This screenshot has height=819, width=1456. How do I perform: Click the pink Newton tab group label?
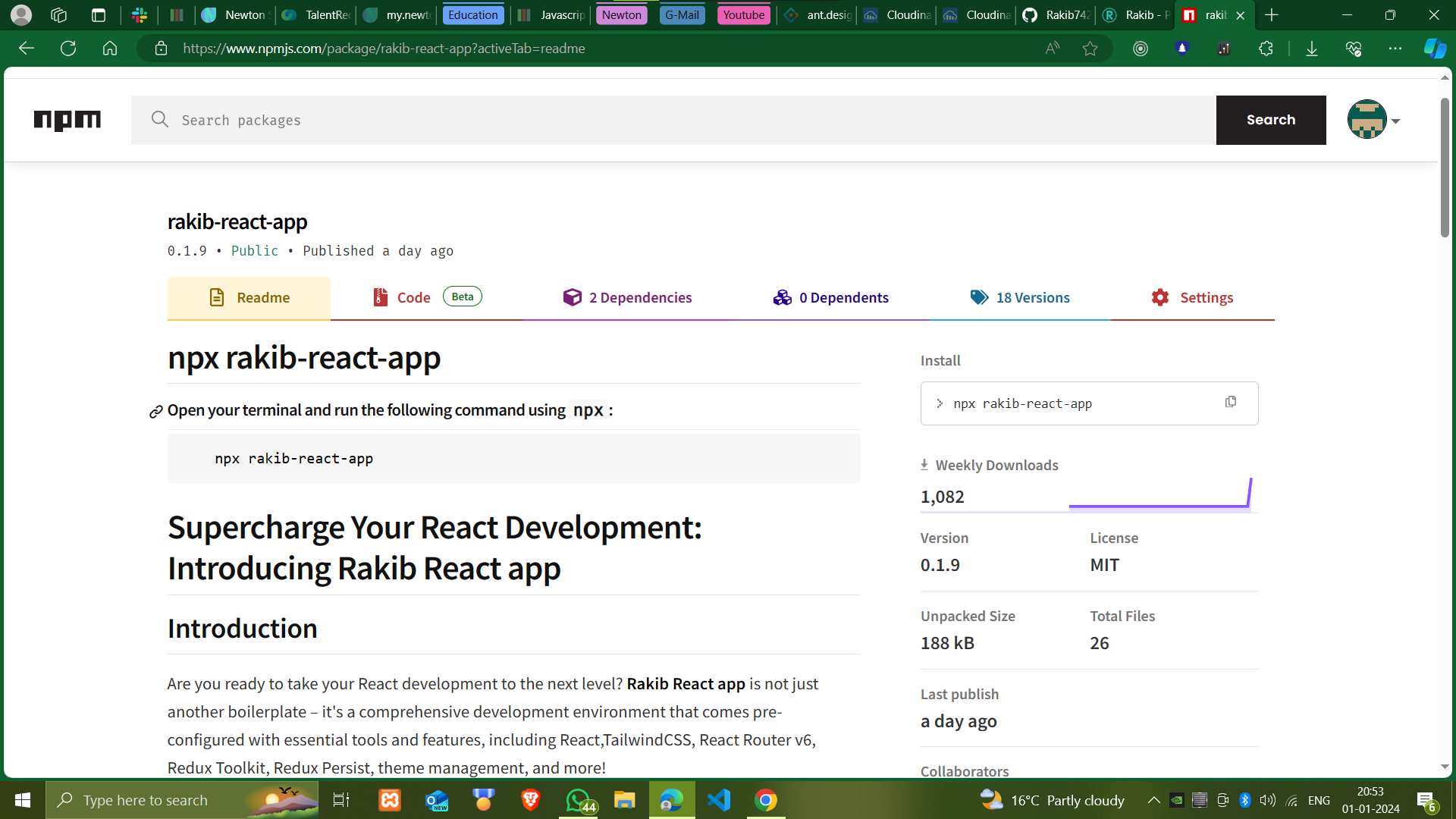tap(621, 14)
